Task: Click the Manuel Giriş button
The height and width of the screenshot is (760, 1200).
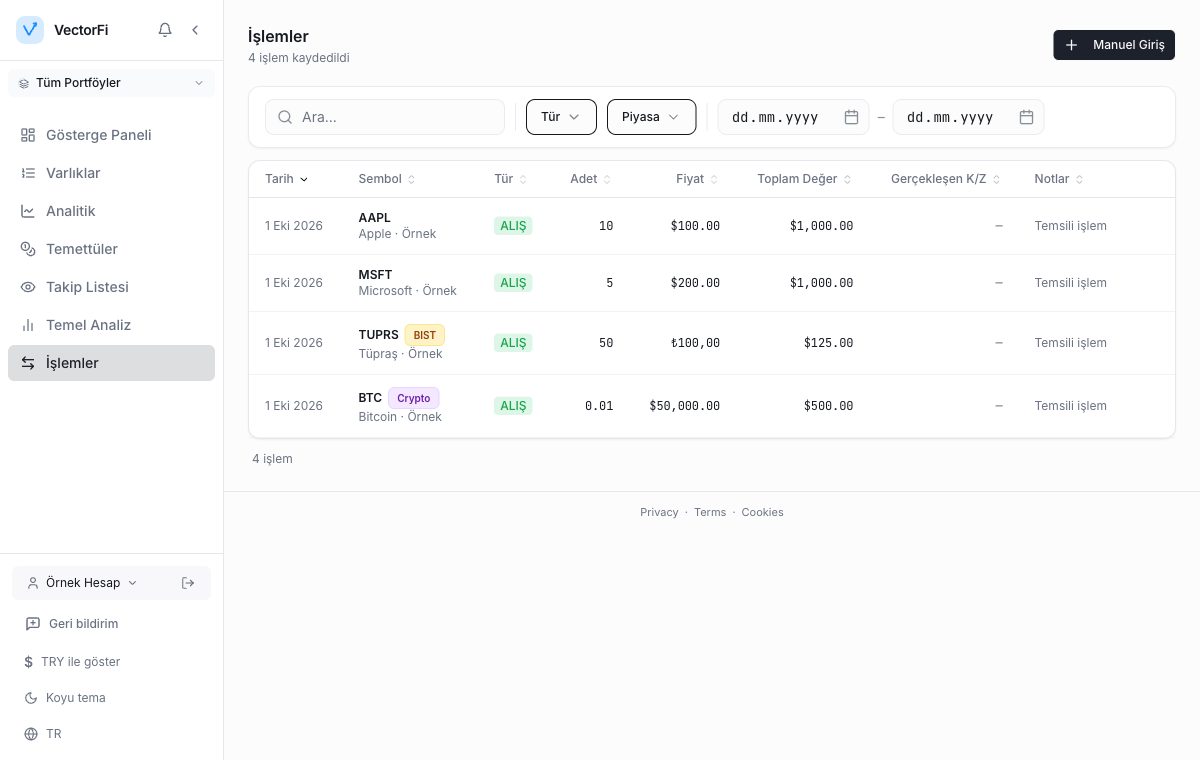Action: point(1114,45)
